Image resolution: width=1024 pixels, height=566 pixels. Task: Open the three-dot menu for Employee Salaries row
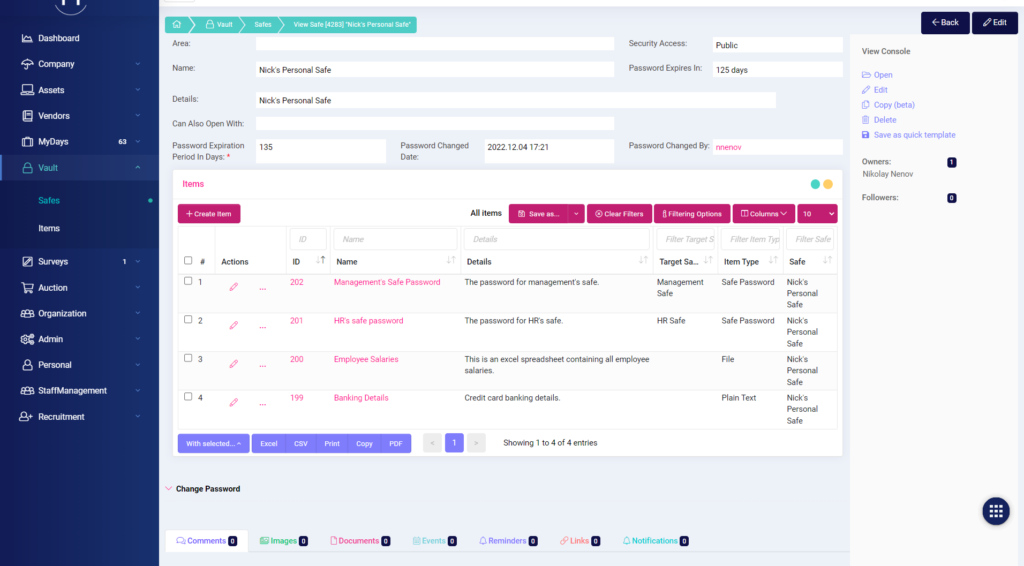[x=263, y=362]
